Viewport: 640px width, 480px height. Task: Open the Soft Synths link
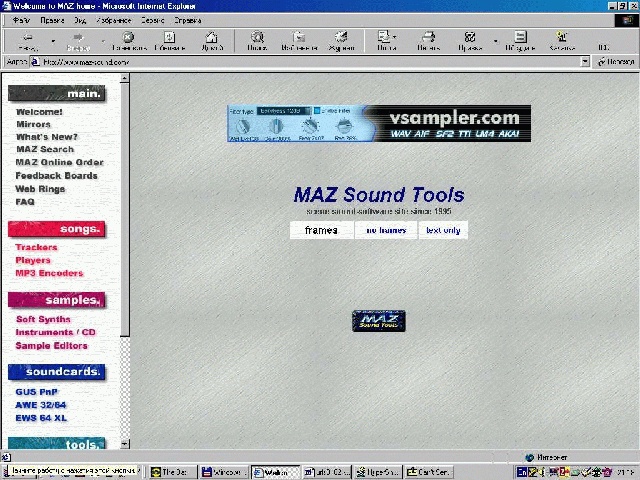click(x=43, y=319)
